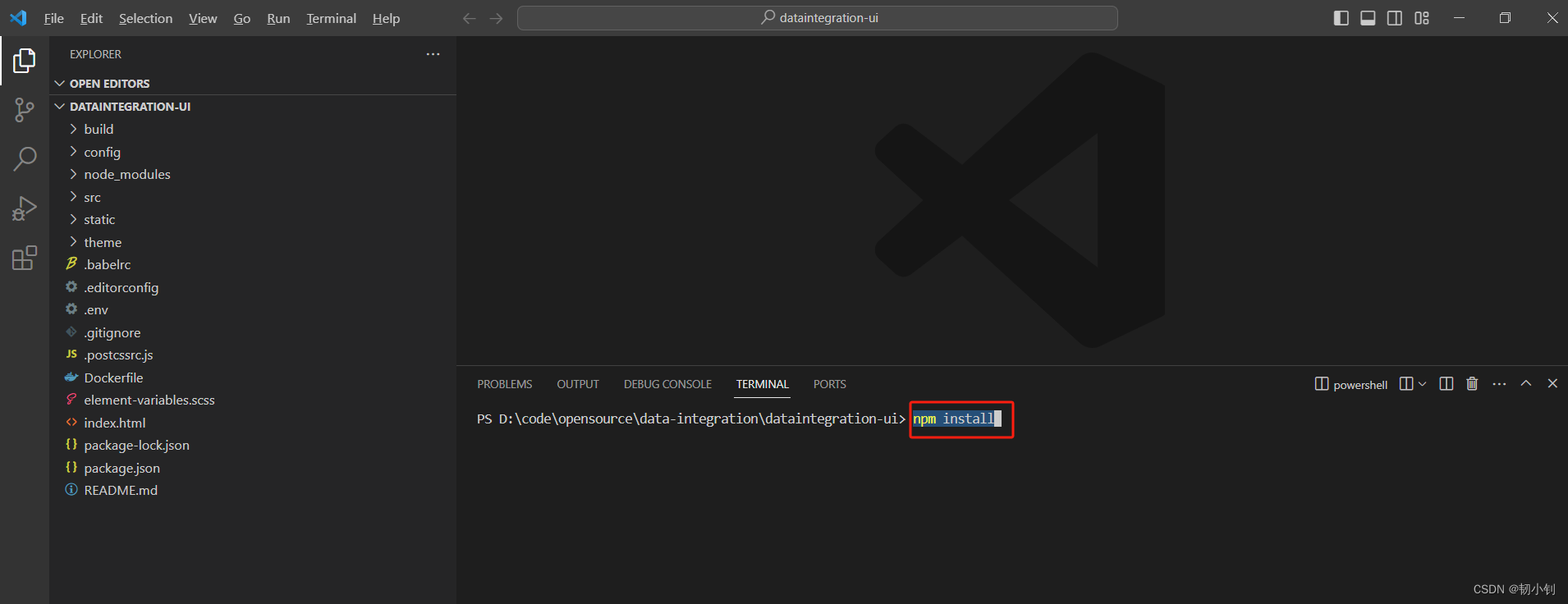
Task: Open the package.json file
Action: pyautogui.click(x=254, y=468)
